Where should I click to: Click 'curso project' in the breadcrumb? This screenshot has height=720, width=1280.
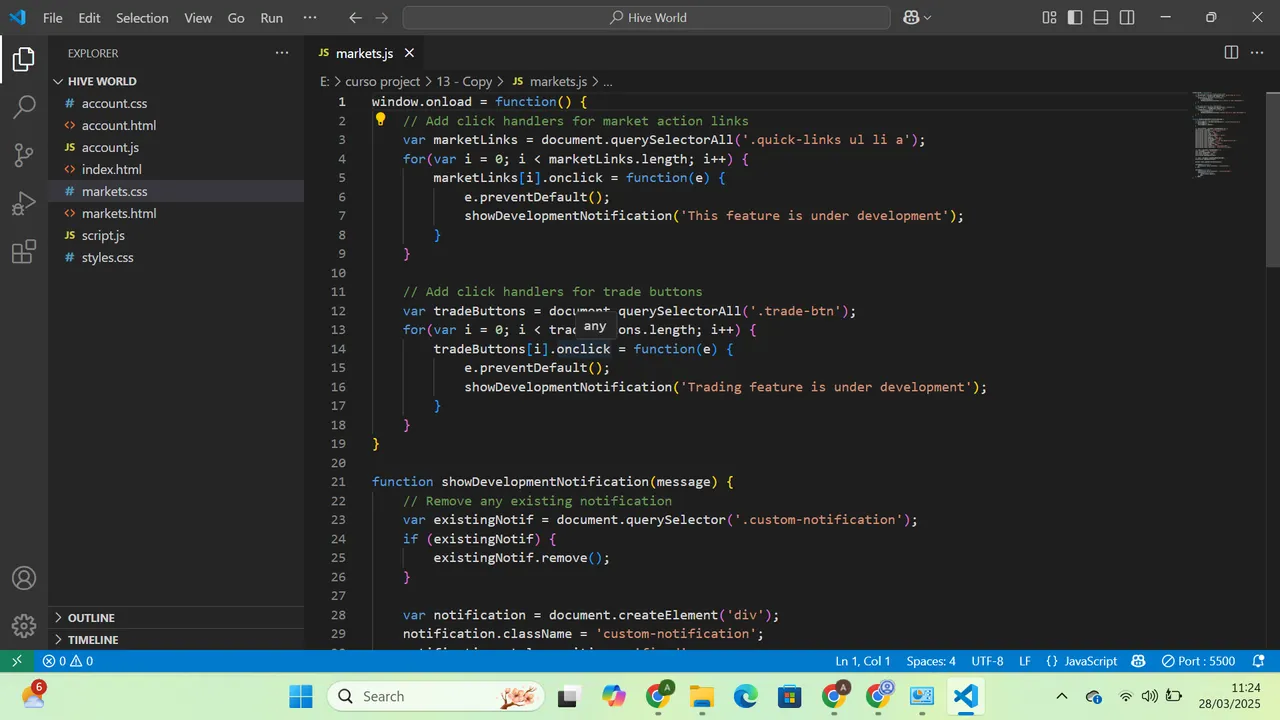click(382, 81)
